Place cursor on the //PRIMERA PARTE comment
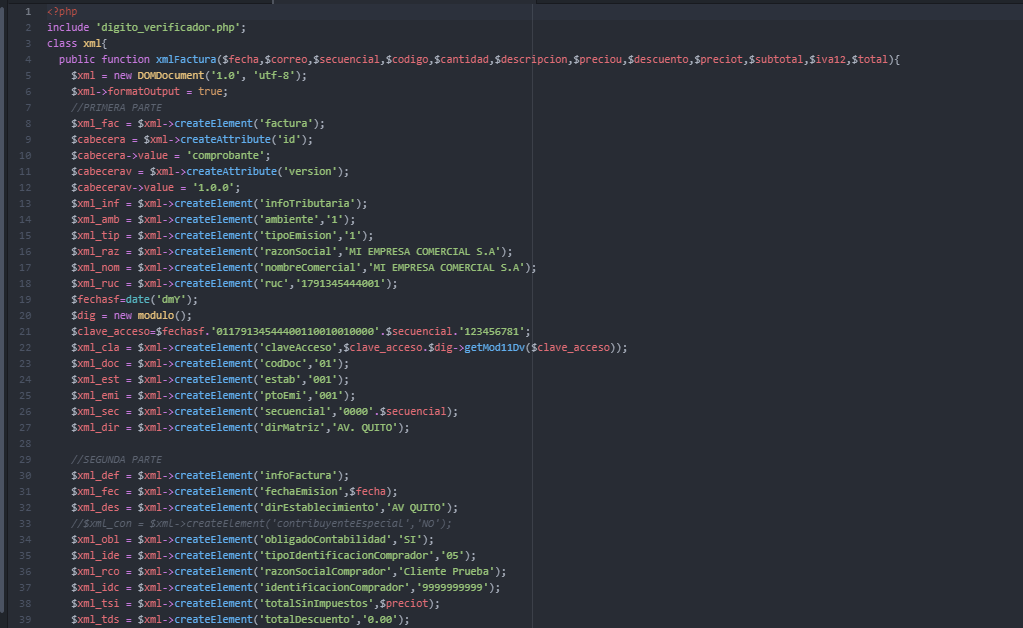The height and width of the screenshot is (628, 1023). pos(116,108)
